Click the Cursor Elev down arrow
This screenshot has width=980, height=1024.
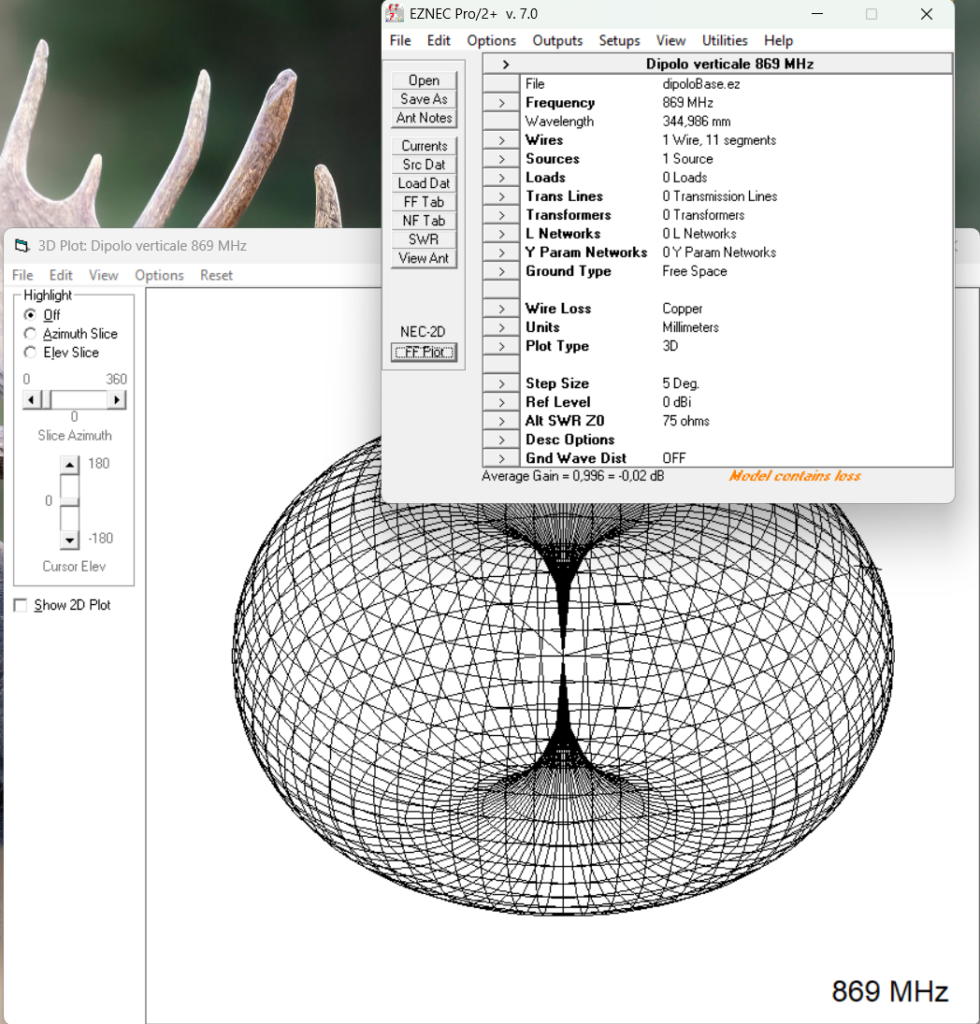pos(70,540)
